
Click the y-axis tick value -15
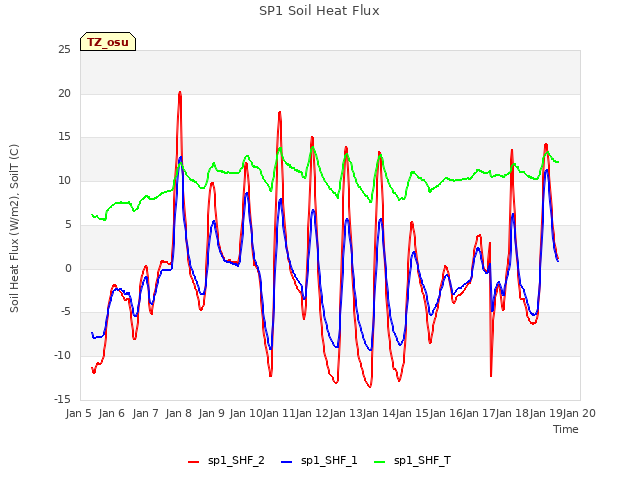point(62,399)
